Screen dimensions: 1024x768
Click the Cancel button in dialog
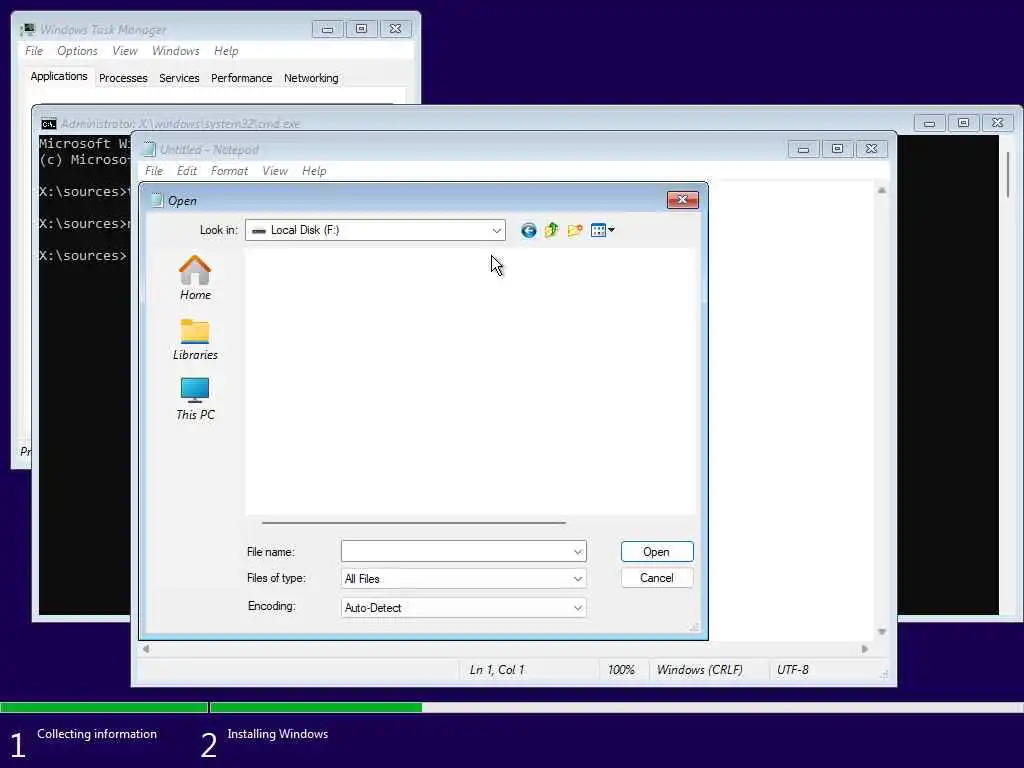coord(656,578)
